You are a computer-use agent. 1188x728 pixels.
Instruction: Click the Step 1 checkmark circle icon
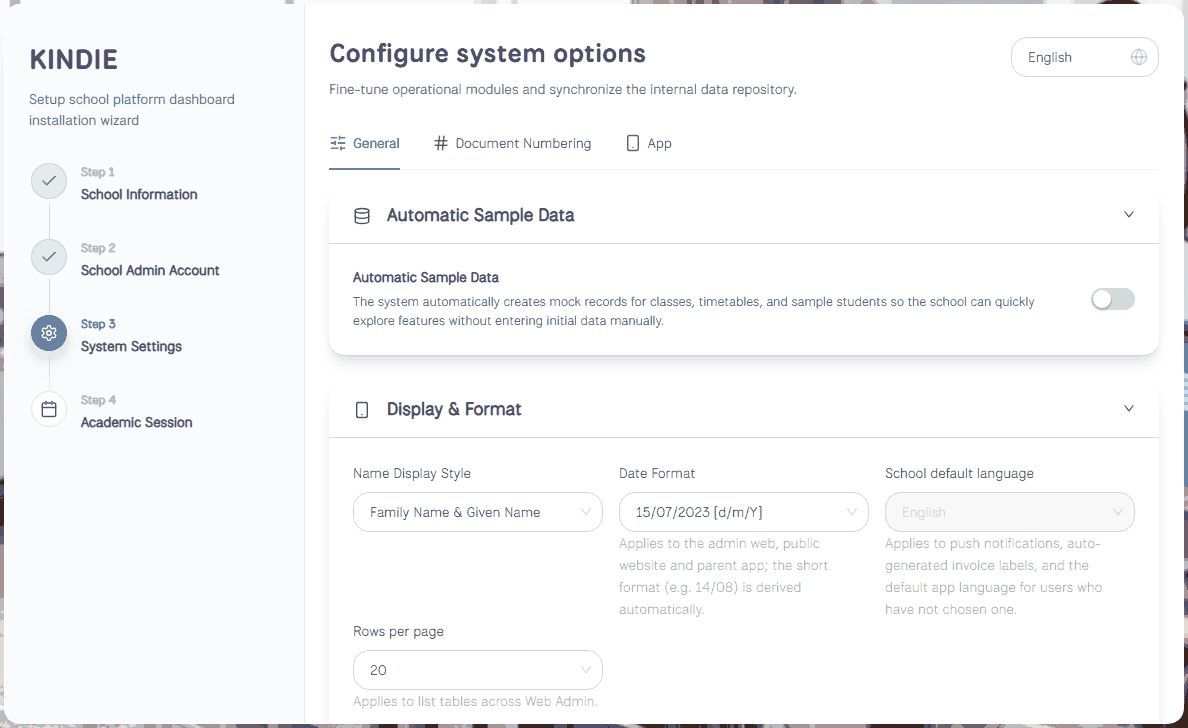point(48,181)
